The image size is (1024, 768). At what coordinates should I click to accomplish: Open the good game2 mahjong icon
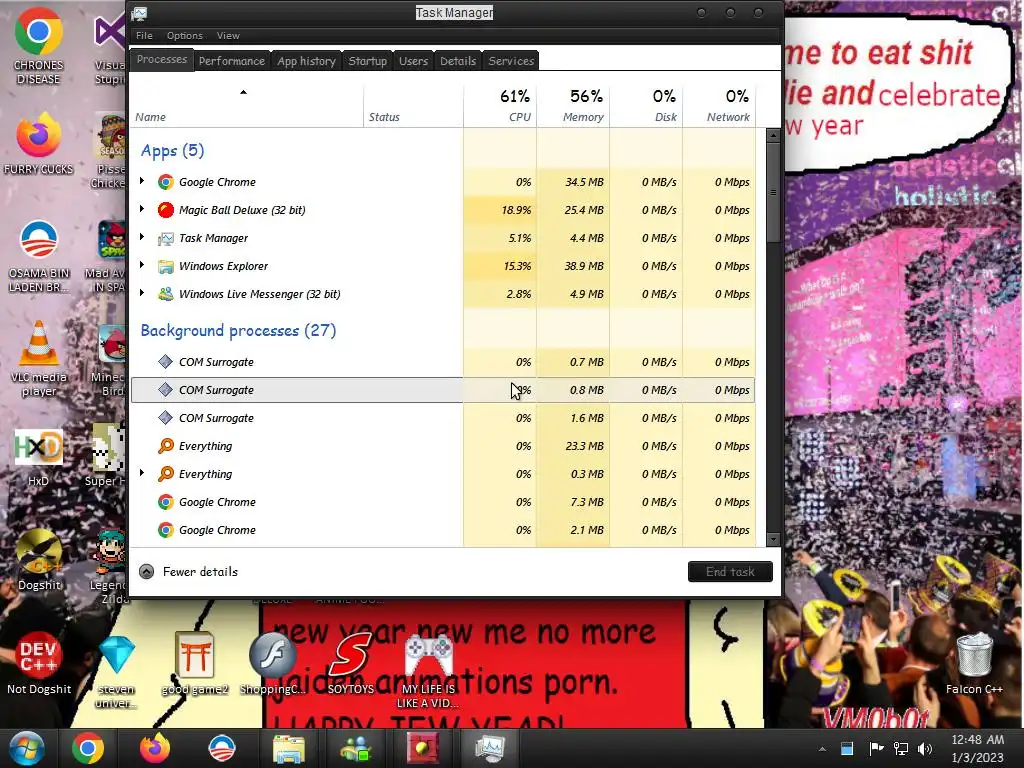click(x=195, y=664)
